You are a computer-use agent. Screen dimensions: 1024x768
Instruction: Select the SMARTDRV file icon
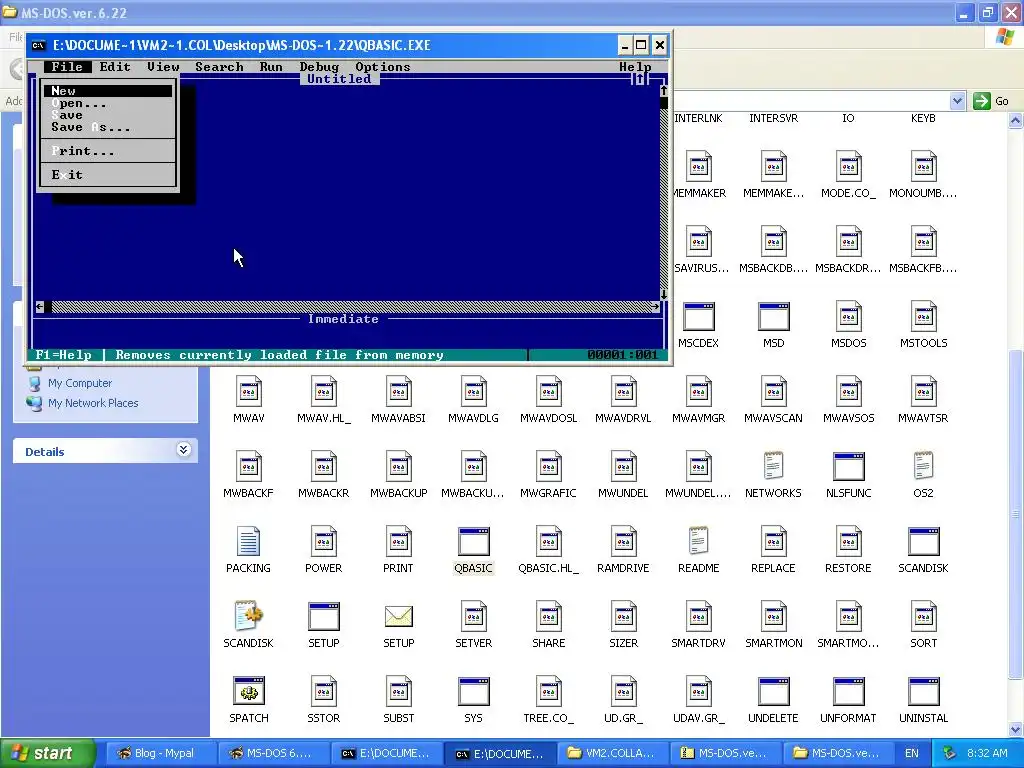point(698,616)
